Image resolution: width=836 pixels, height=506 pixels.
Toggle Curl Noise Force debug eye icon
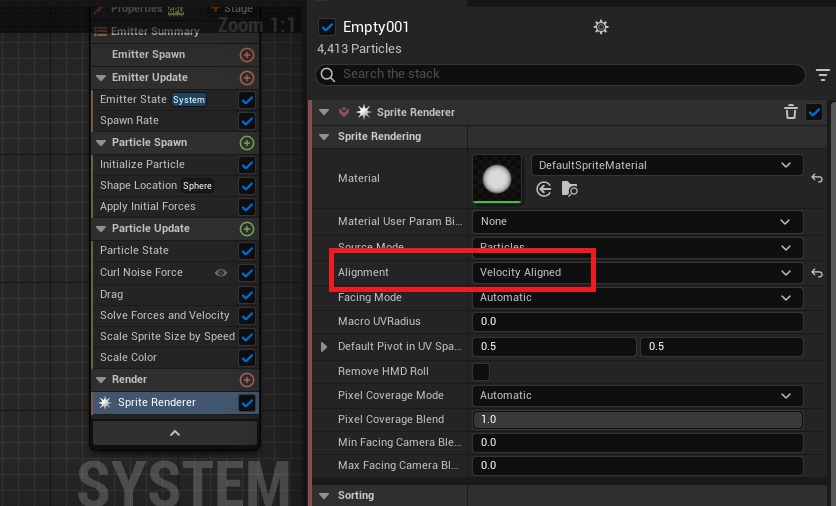click(x=221, y=273)
